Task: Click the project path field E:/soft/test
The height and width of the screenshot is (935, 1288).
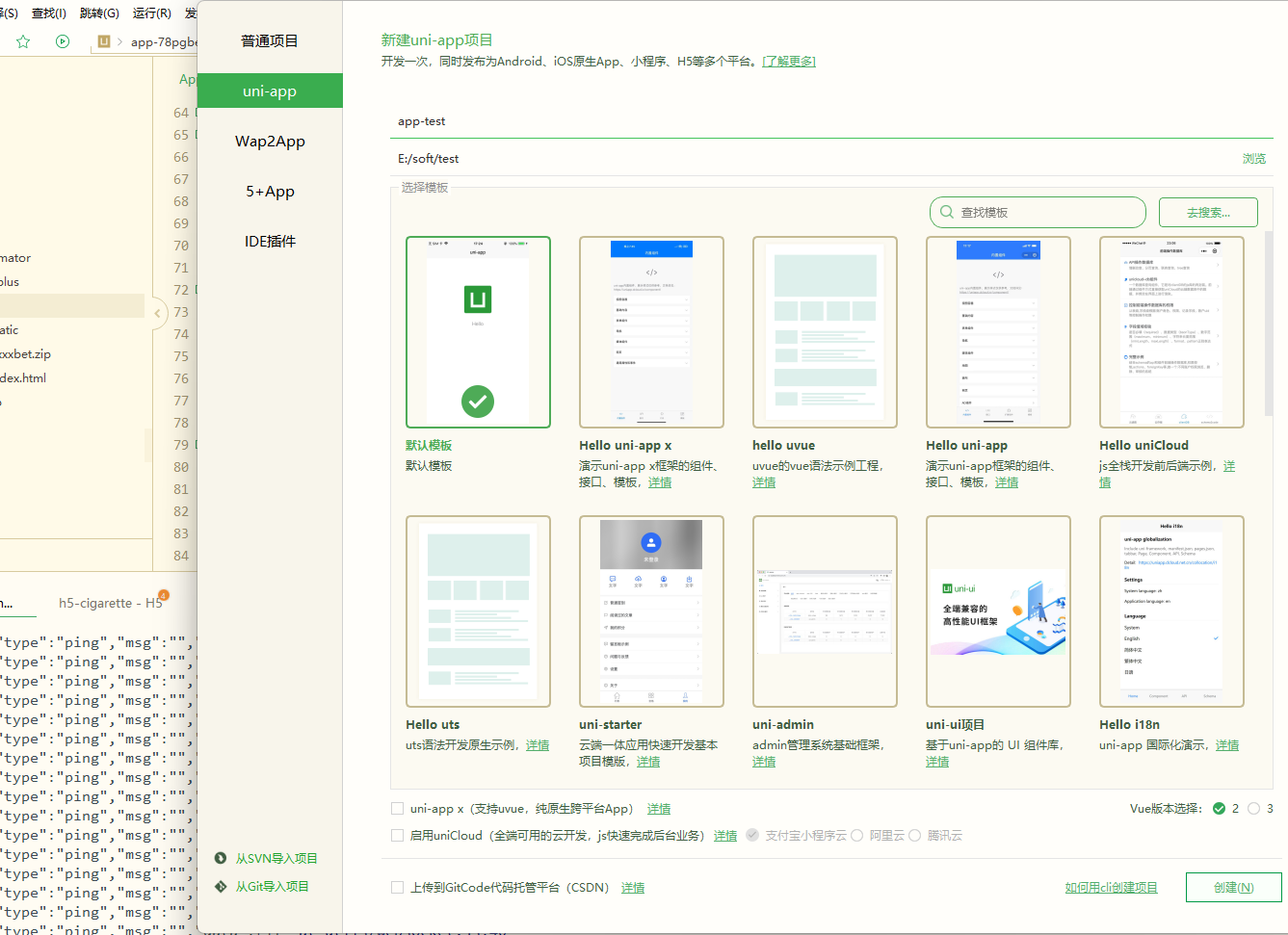Action: [x=814, y=159]
